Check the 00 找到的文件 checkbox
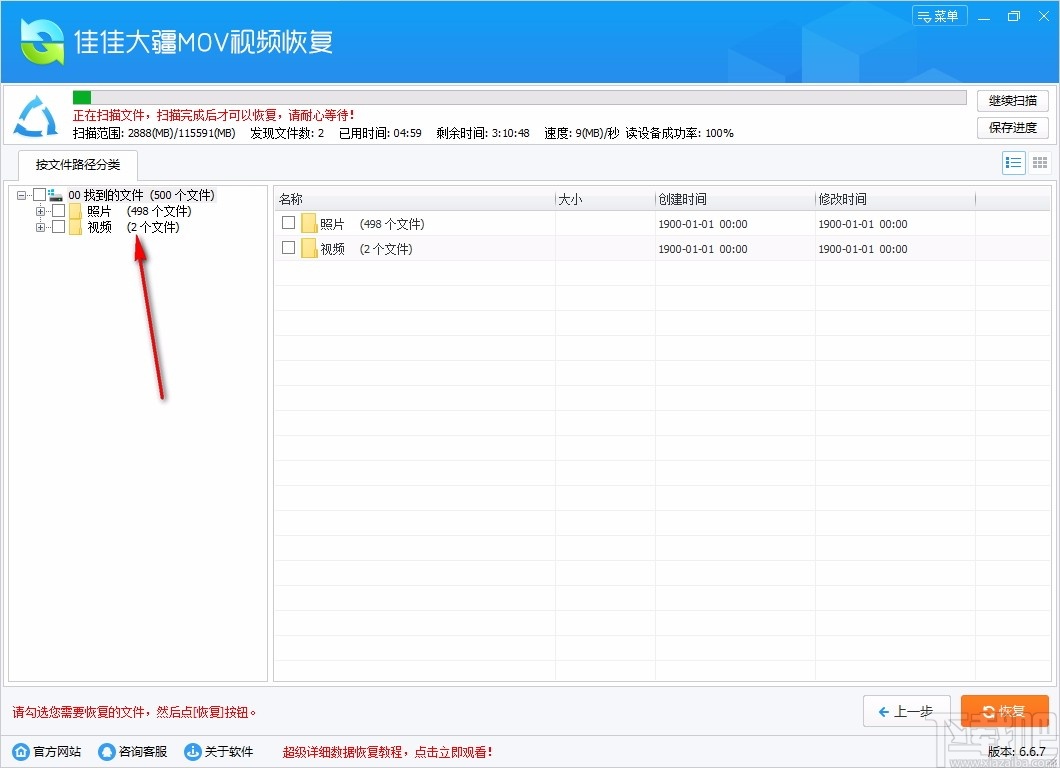 pyautogui.click(x=39, y=194)
